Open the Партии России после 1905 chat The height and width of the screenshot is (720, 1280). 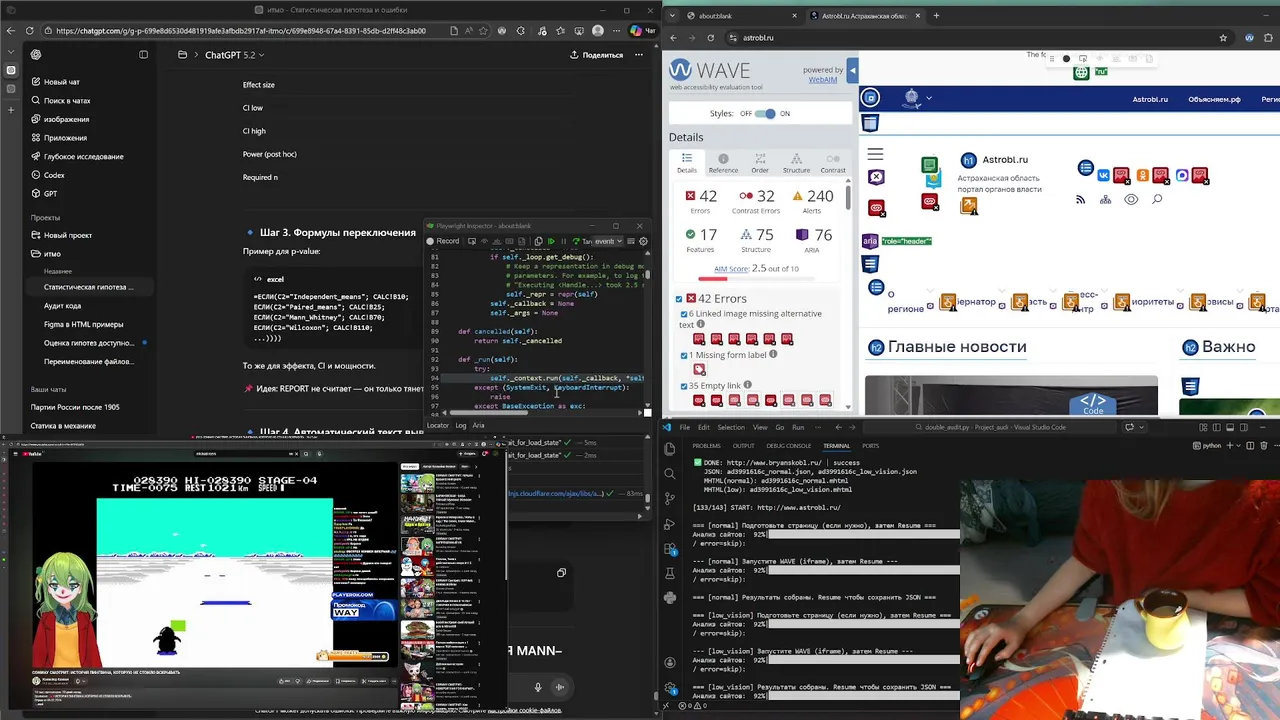75,407
